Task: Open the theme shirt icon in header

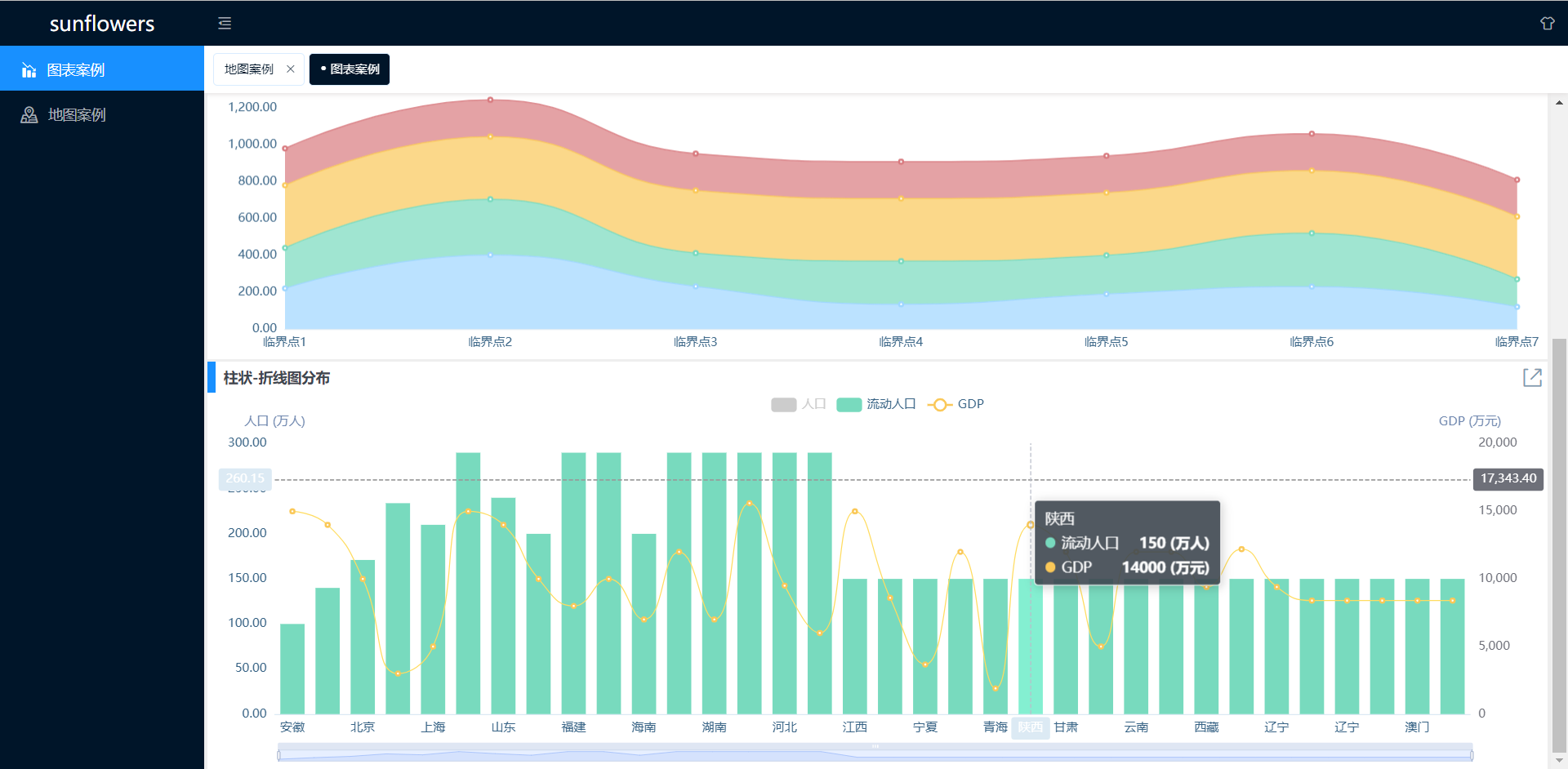Action: [1547, 24]
